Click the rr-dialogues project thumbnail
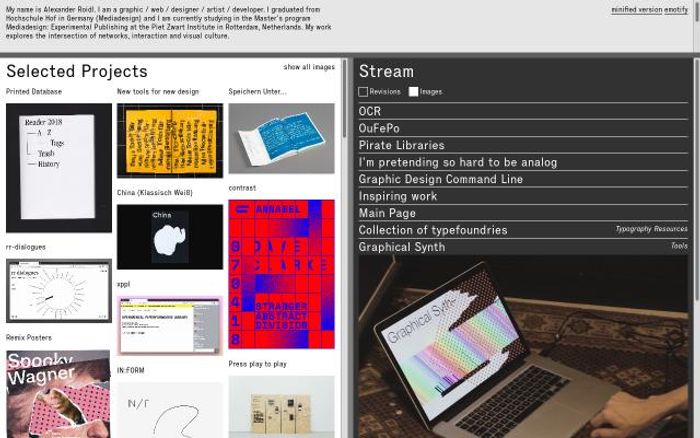 (58, 291)
